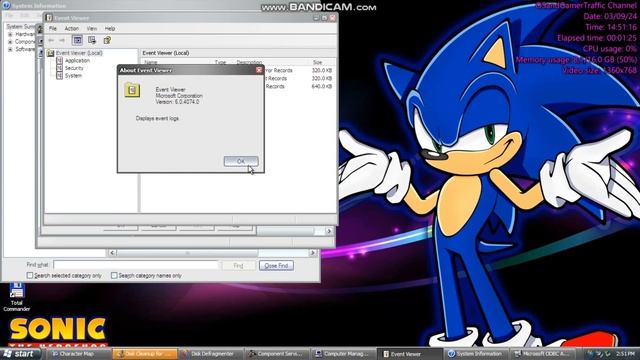Expand Software node in System Information
Viewport: 640px width, 360px height.
click(x=10, y=49)
